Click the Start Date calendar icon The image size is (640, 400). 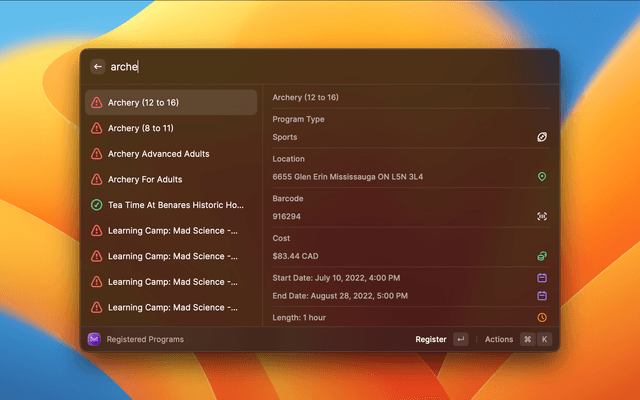(x=542, y=277)
